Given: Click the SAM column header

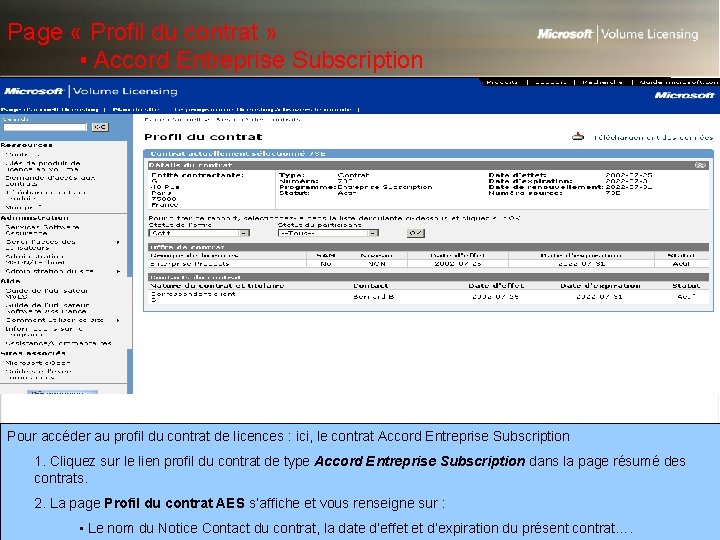Looking at the screenshot, I should (326, 255).
